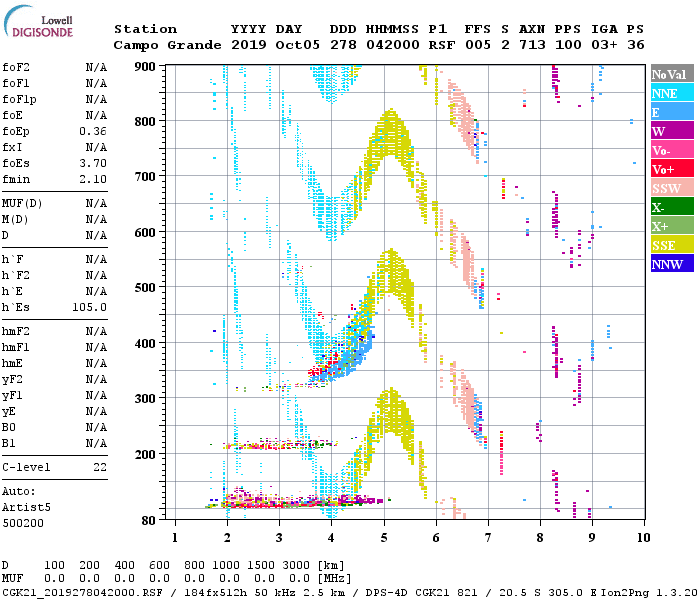Click the B1 parameter label

click(x=8, y=443)
